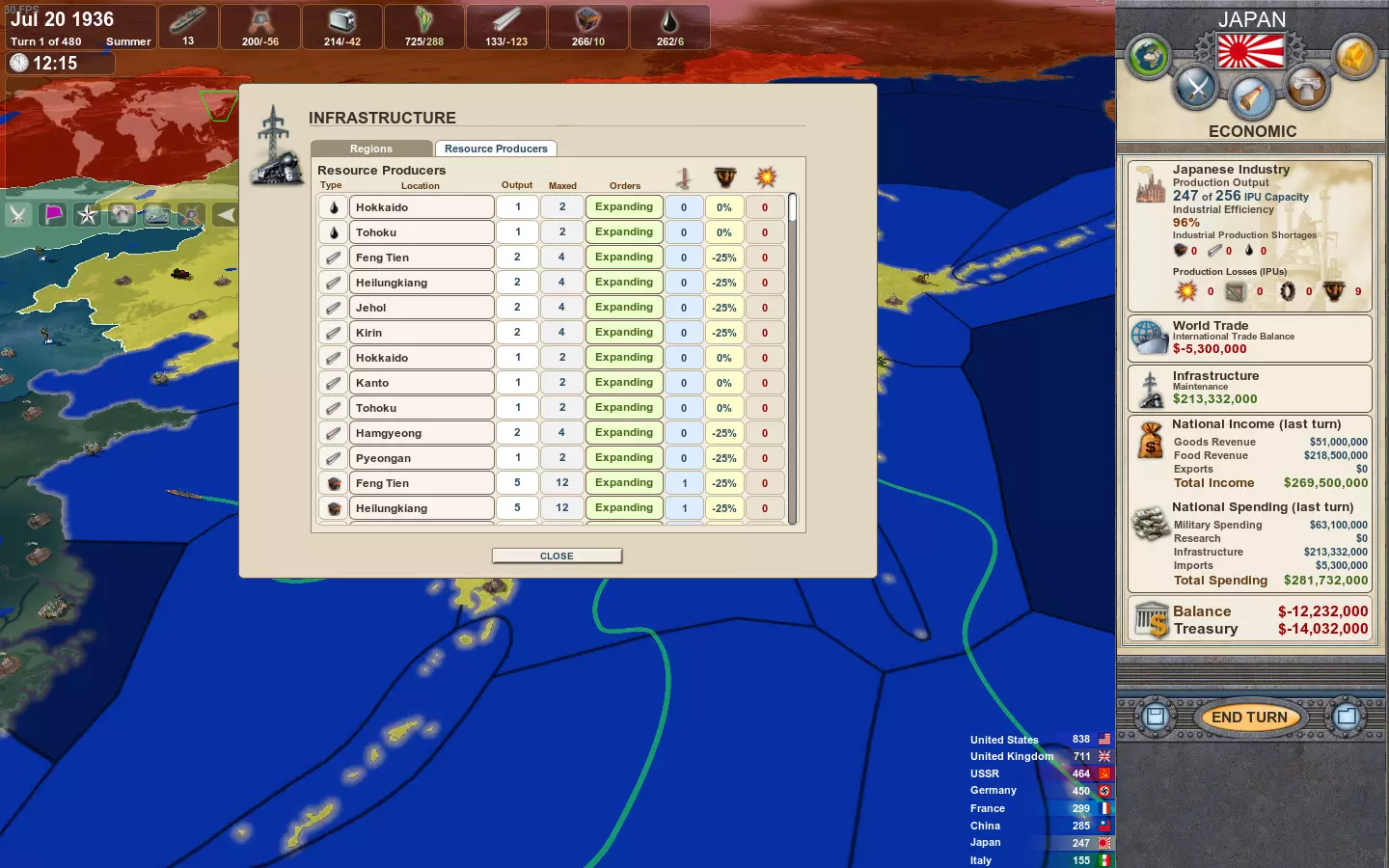This screenshot has width=1389, height=868.
Task: Click the steel type icon for Kirin
Action: pos(333,333)
